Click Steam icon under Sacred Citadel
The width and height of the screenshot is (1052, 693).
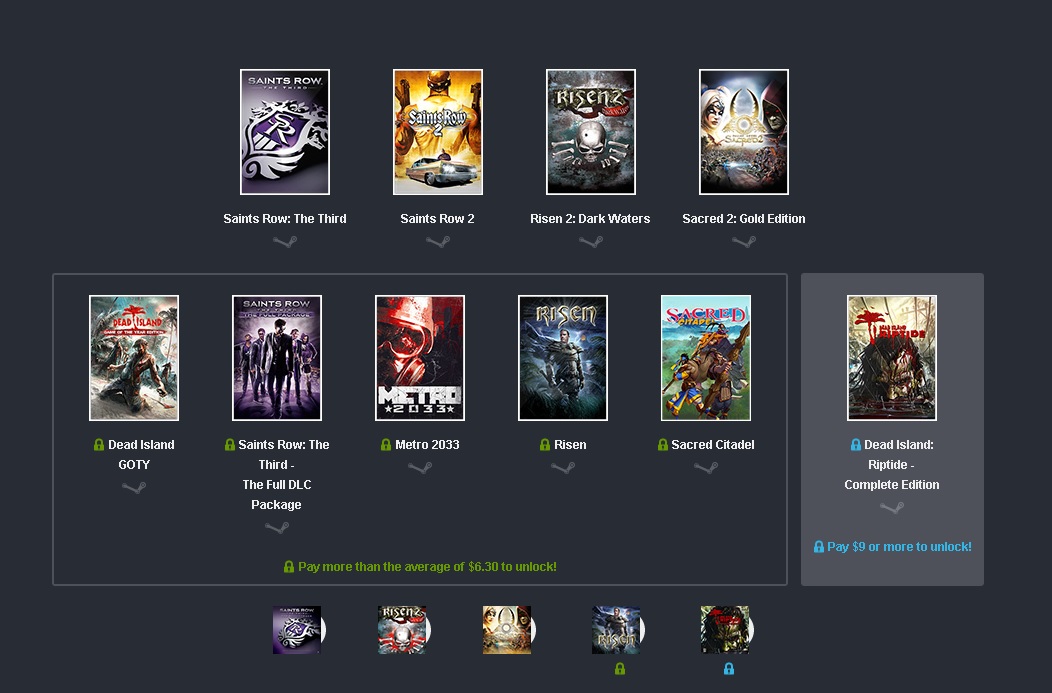(x=706, y=468)
